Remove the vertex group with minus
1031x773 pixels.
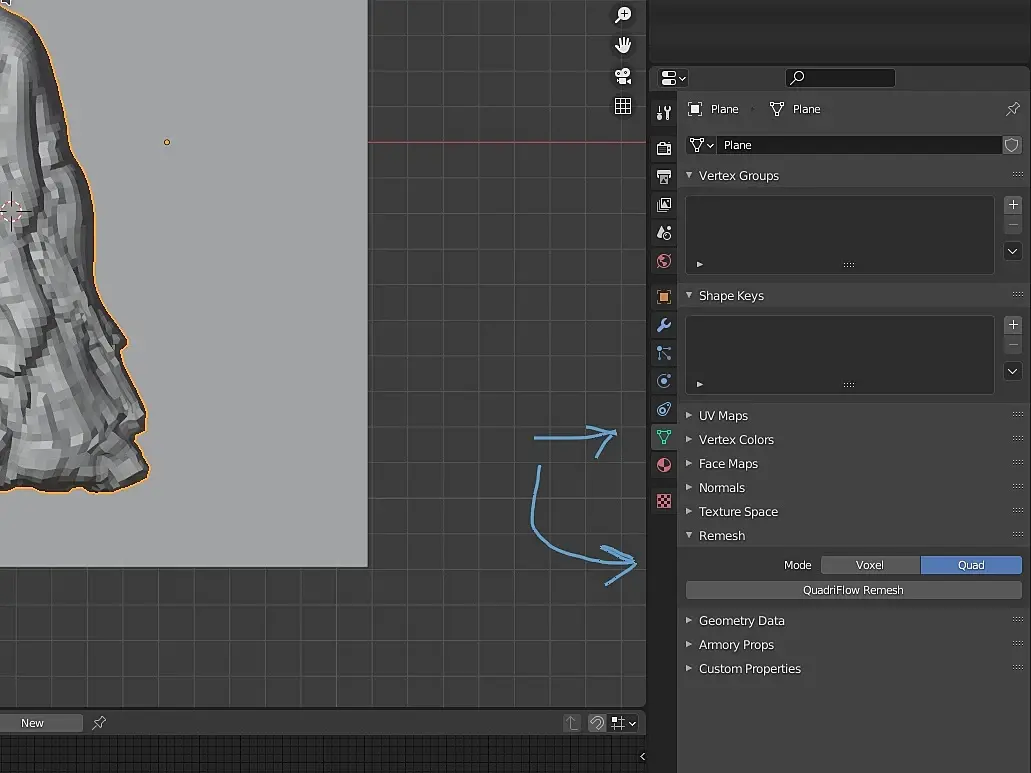[1013, 225]
